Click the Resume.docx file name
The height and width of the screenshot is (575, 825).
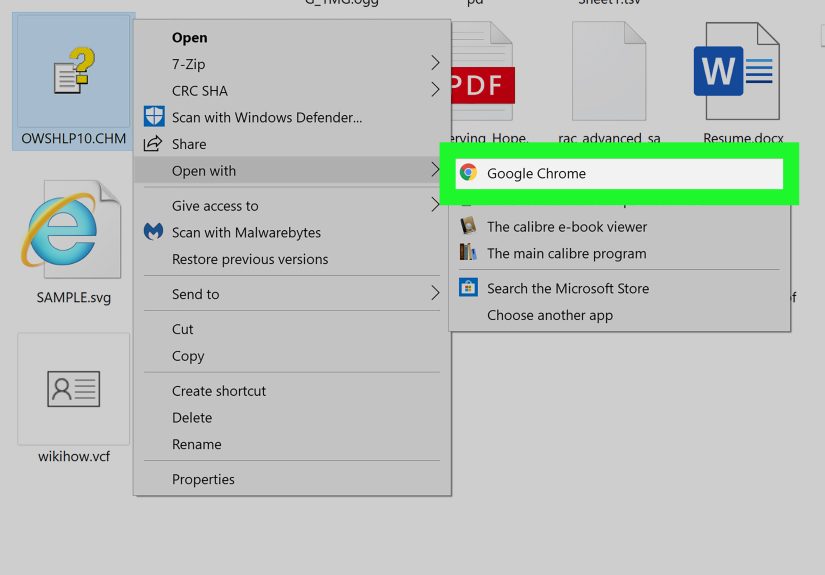click(x=743, y=138)
